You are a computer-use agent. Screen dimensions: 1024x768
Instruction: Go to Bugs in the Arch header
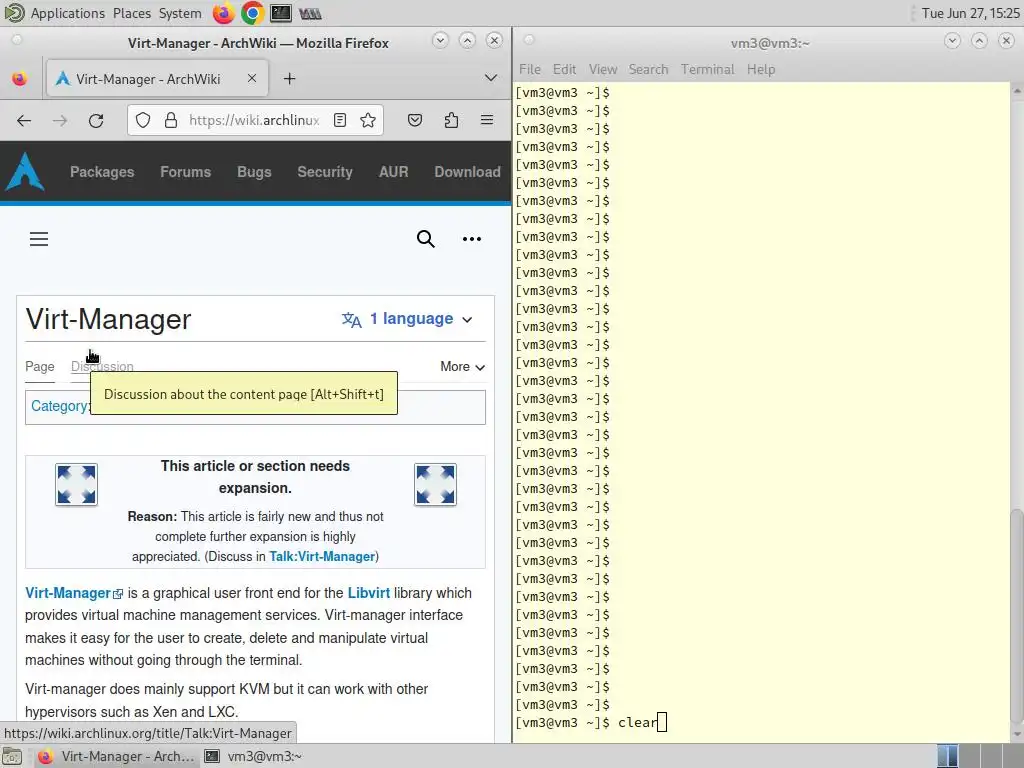[x=254, y=172]
